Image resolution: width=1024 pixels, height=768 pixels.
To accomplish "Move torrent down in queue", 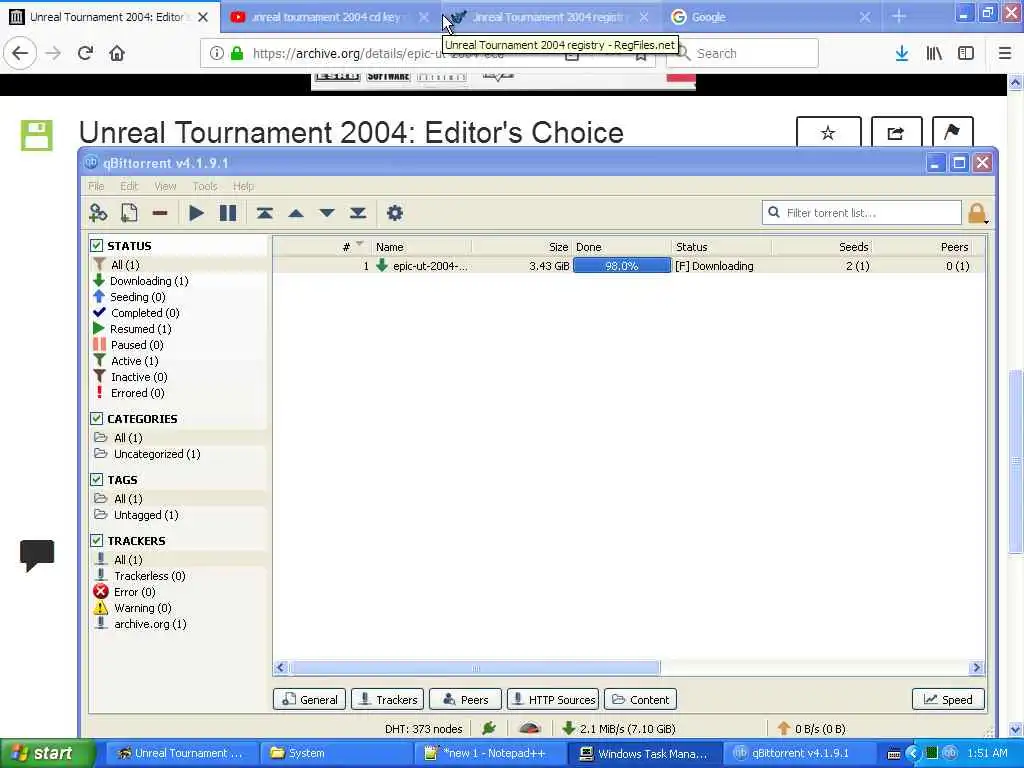I will coord(327,213).
